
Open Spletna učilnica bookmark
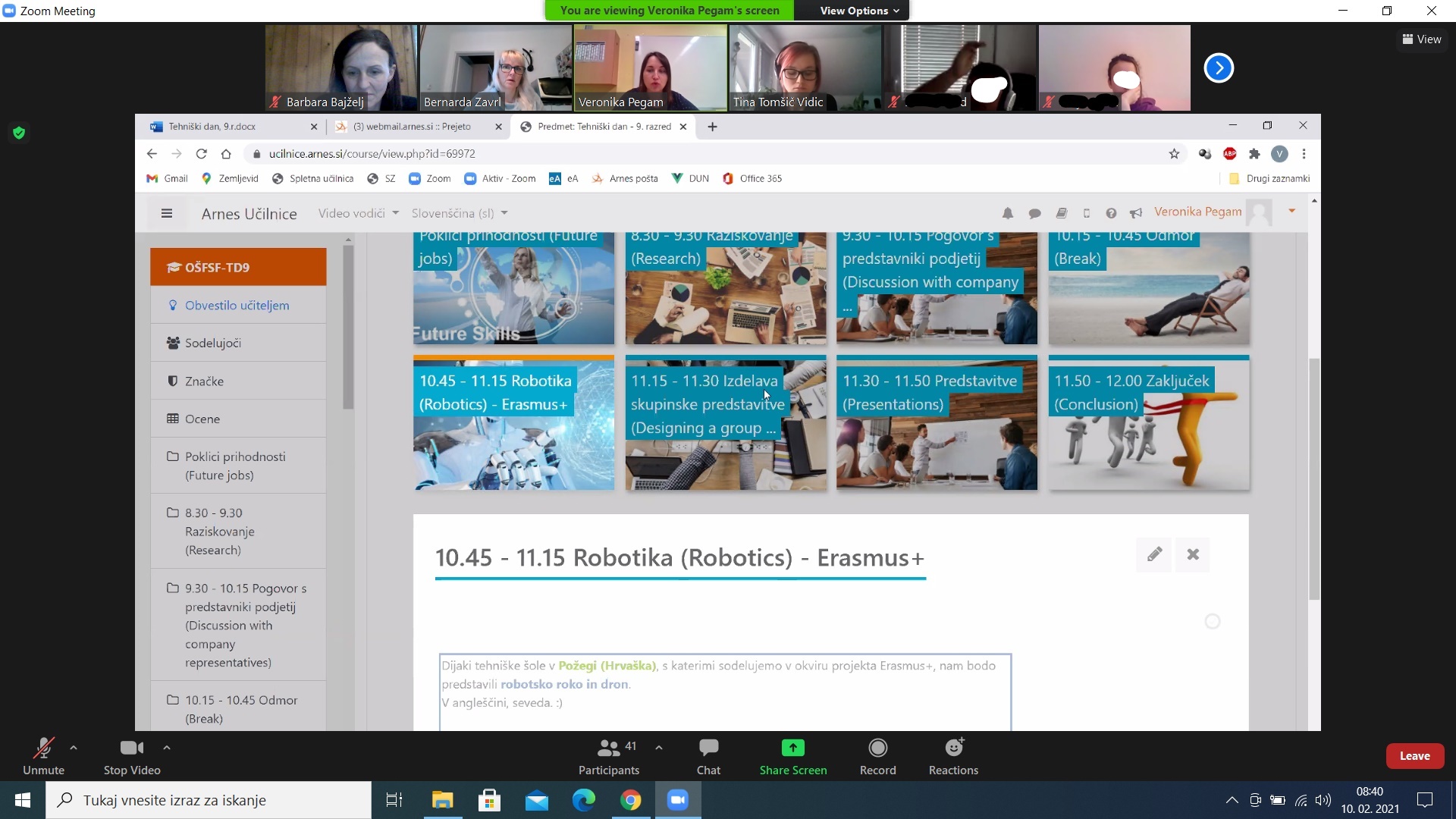click(312, 179)
